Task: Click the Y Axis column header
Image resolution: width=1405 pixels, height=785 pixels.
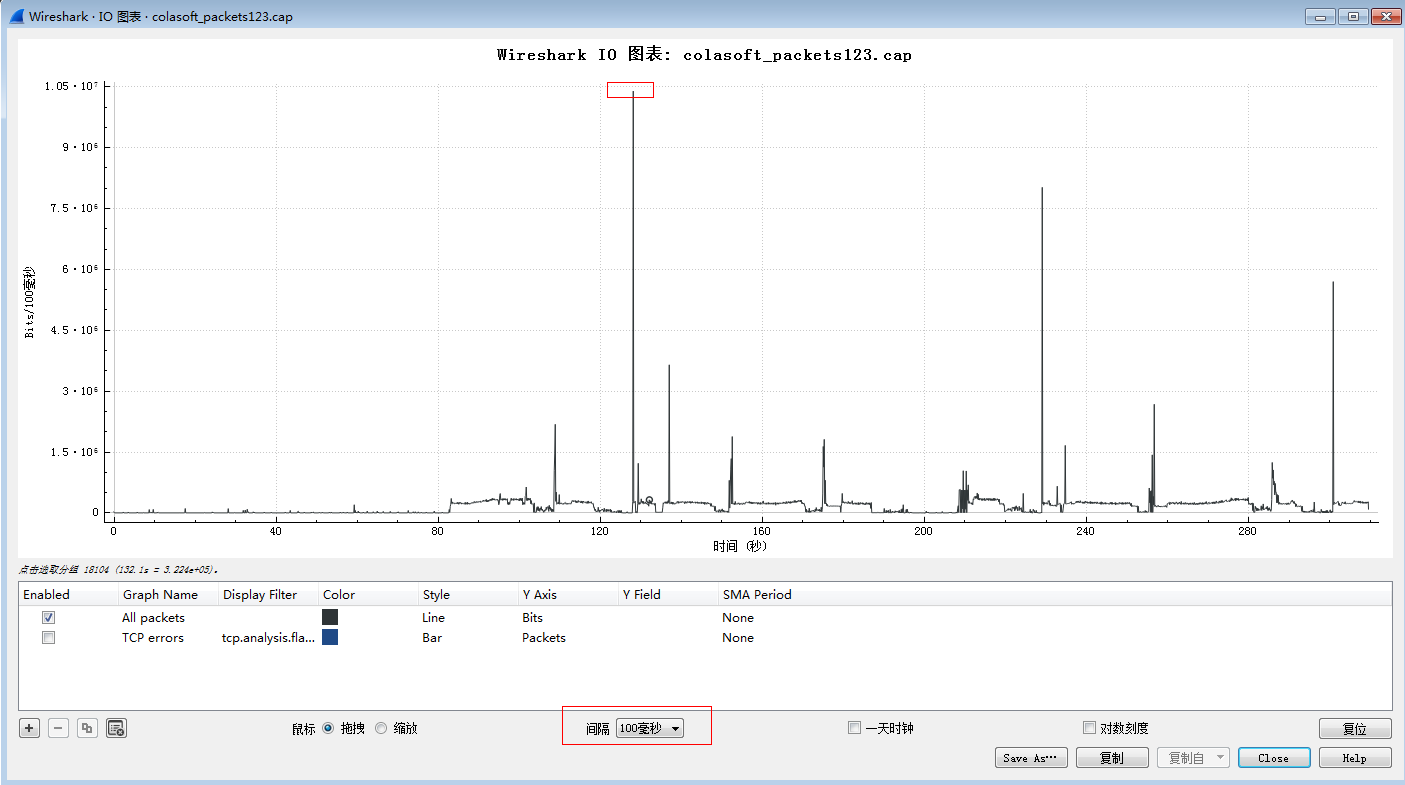Action: 568,594
